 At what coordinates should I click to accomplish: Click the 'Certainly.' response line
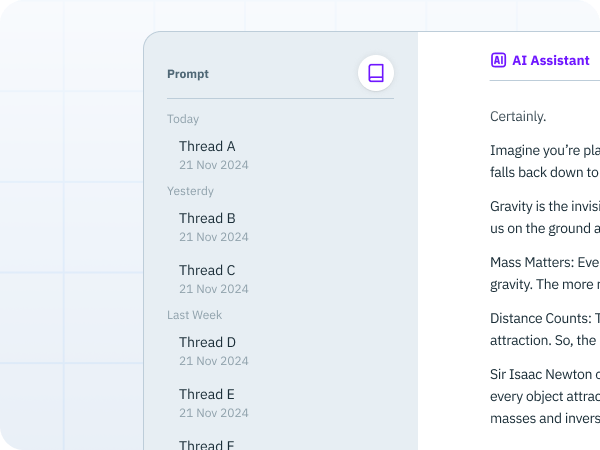tap(518, 116)
